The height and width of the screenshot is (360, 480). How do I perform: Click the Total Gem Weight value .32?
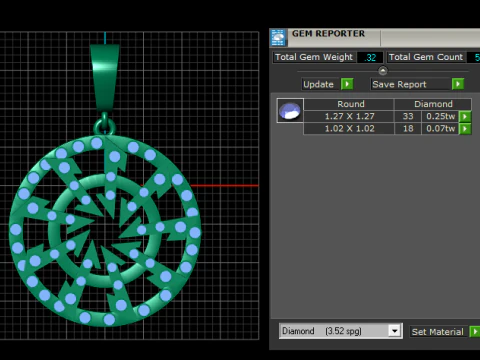(370, 57)
